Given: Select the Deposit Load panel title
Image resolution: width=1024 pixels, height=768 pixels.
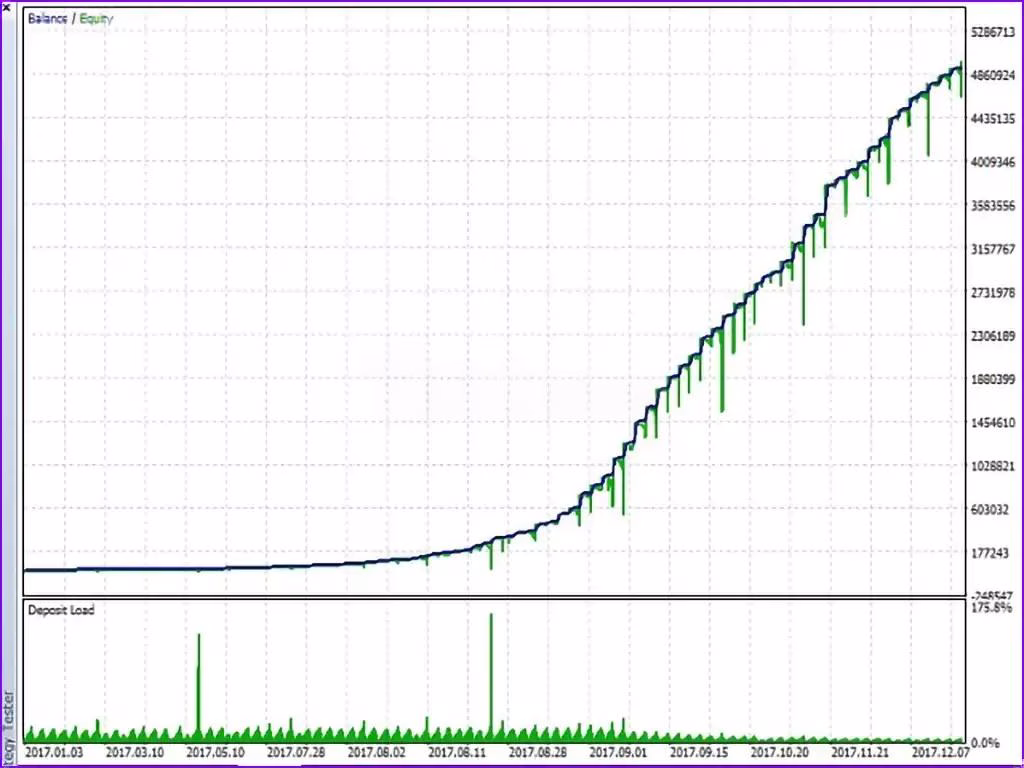Looking at the screenshot, I should [61, 609].
